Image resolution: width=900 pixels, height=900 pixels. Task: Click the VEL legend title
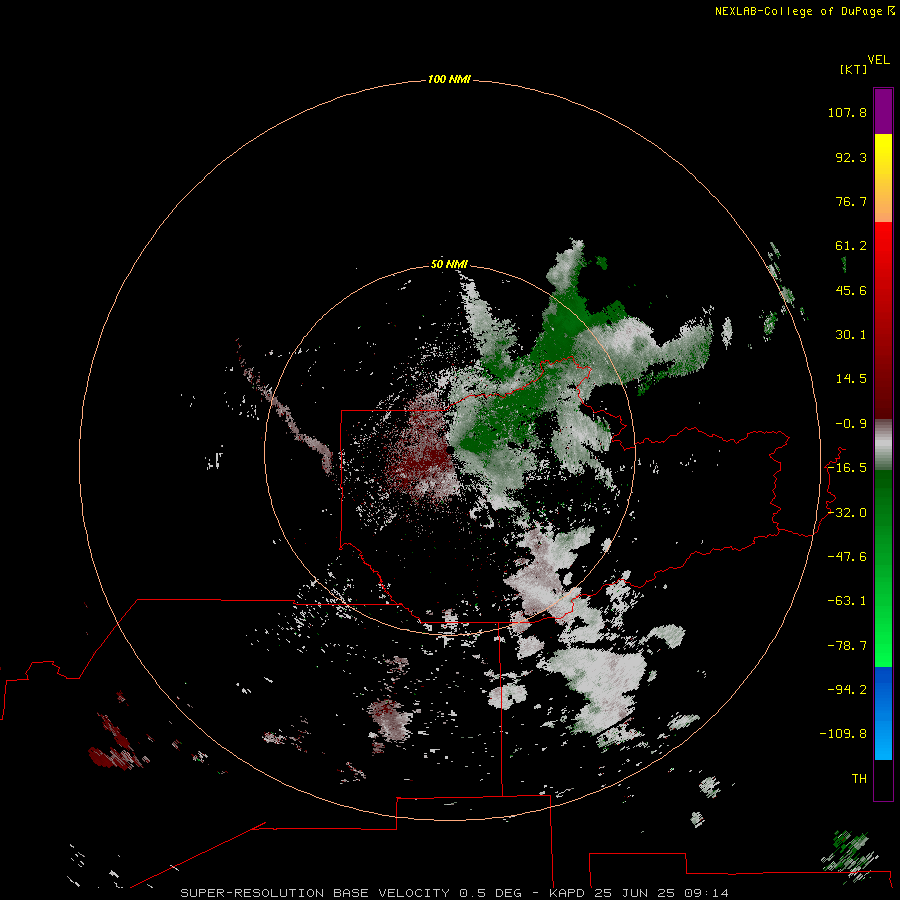pyautogui.click(x=879, y=59)
